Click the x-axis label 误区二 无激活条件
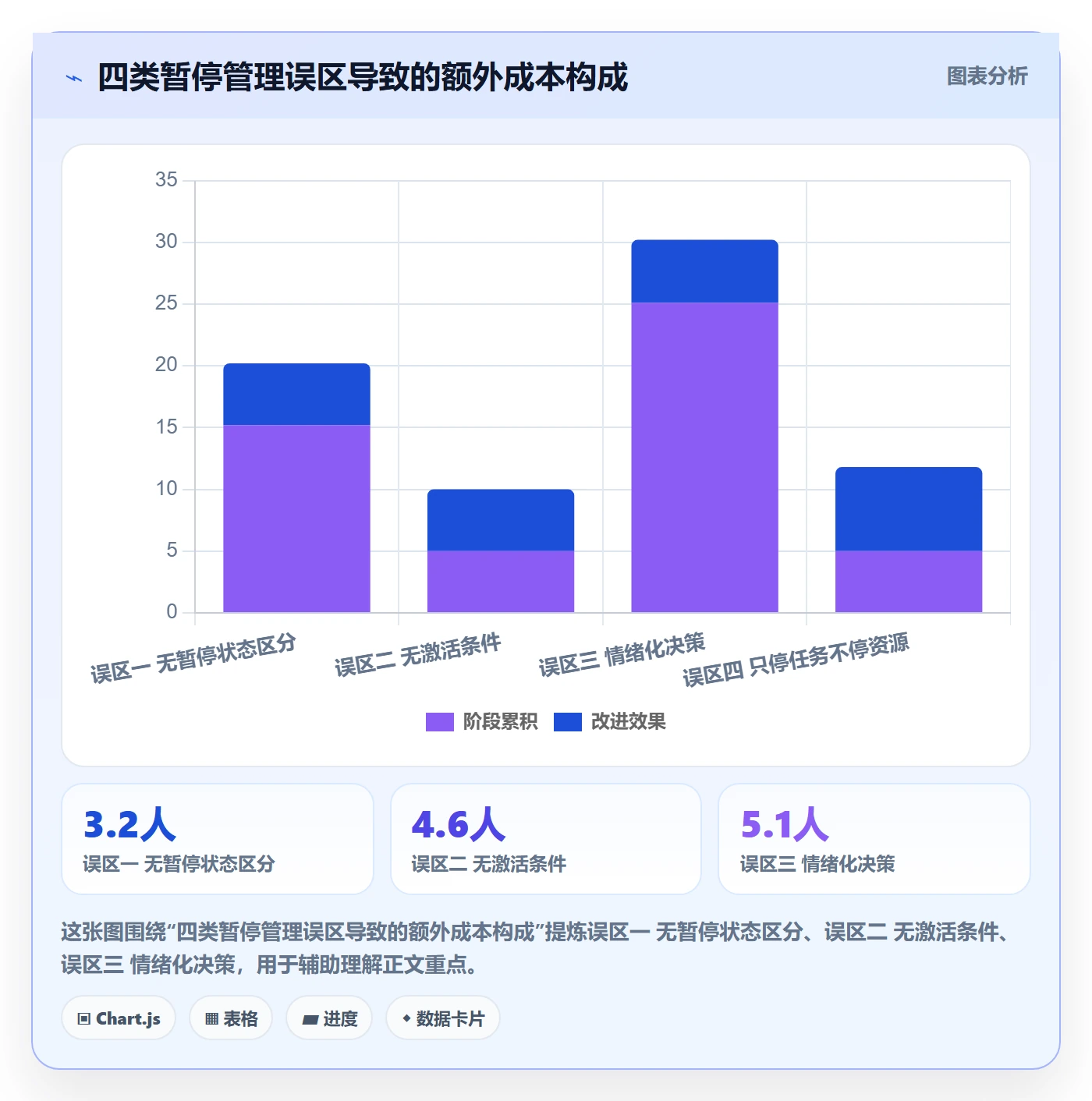Image resolution: width=1092 pixels, height=1101 pixels. click(418, 655)
